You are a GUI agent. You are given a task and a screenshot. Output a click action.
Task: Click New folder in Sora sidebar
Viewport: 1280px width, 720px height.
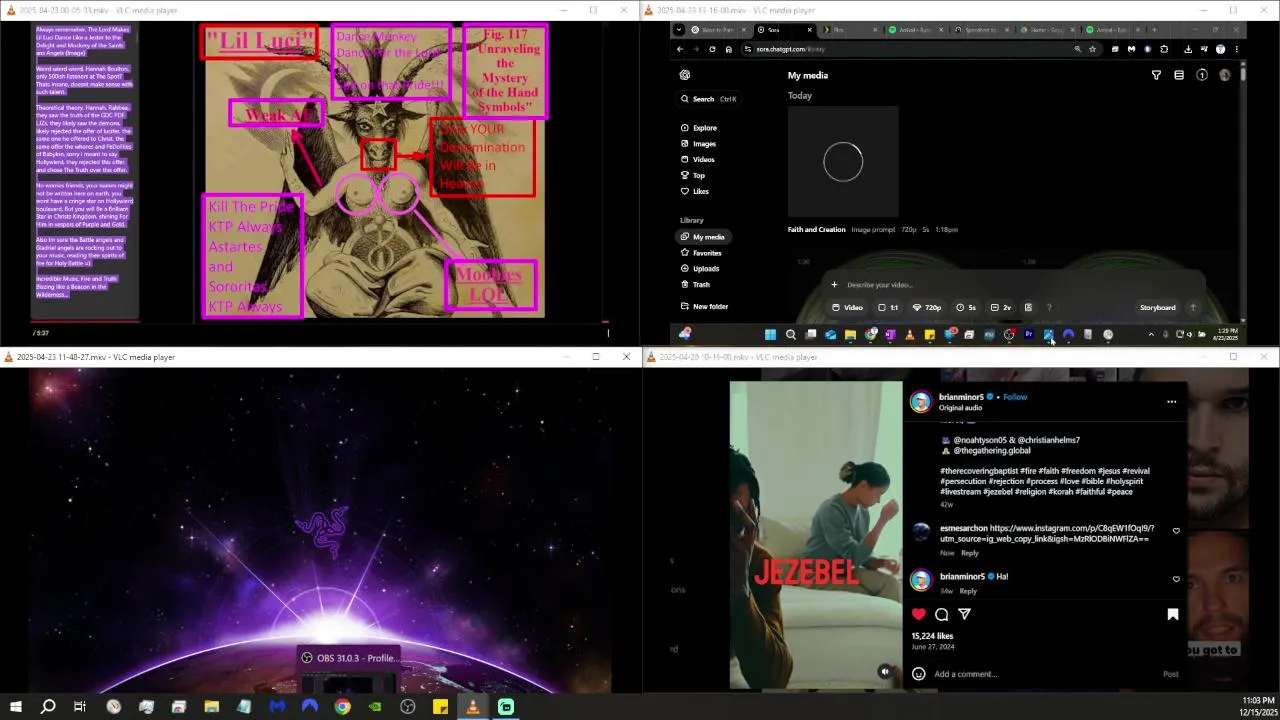point(704,307)
